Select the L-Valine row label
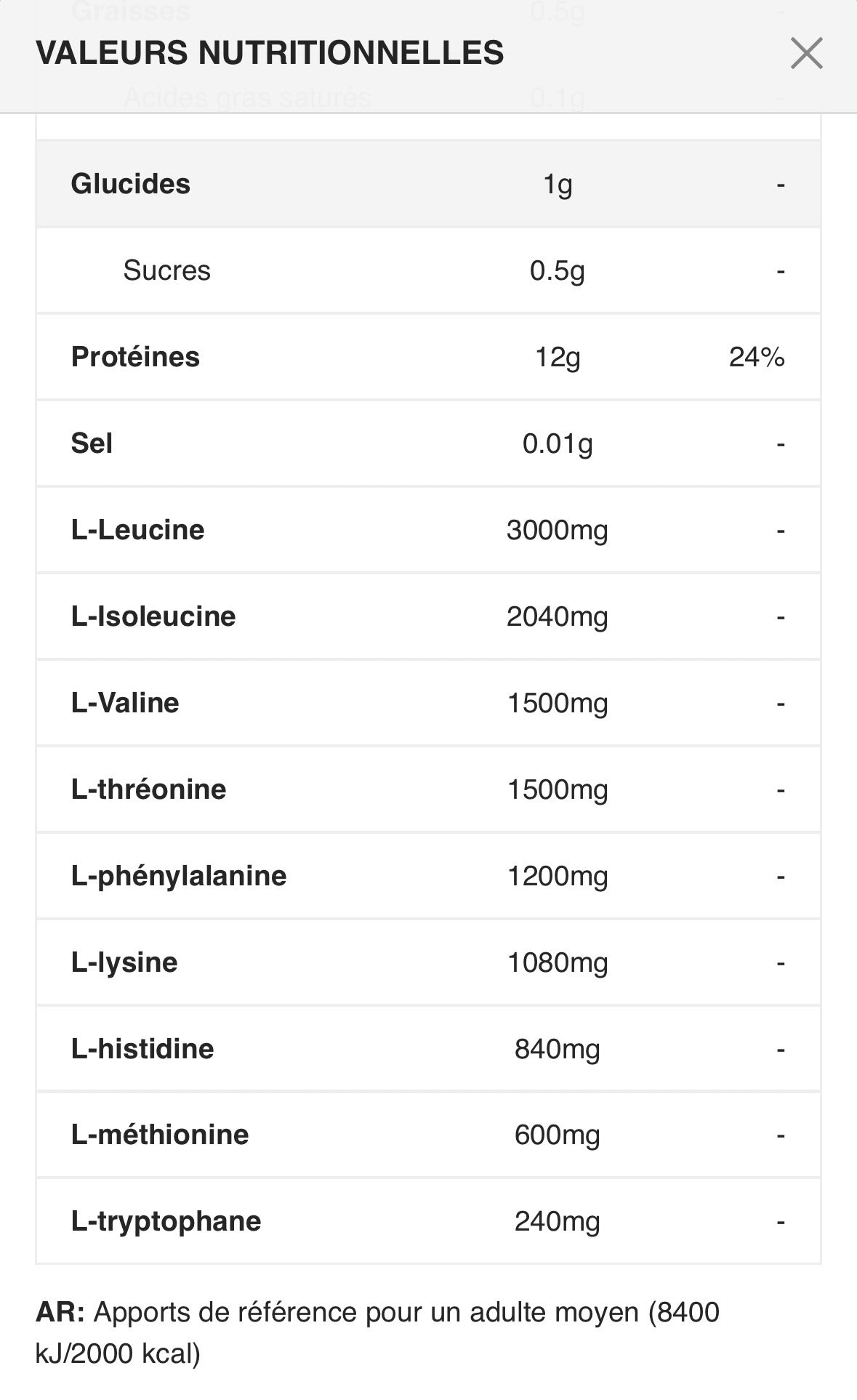This screenshot has height=1400, width=857. (x=125, y=703)
